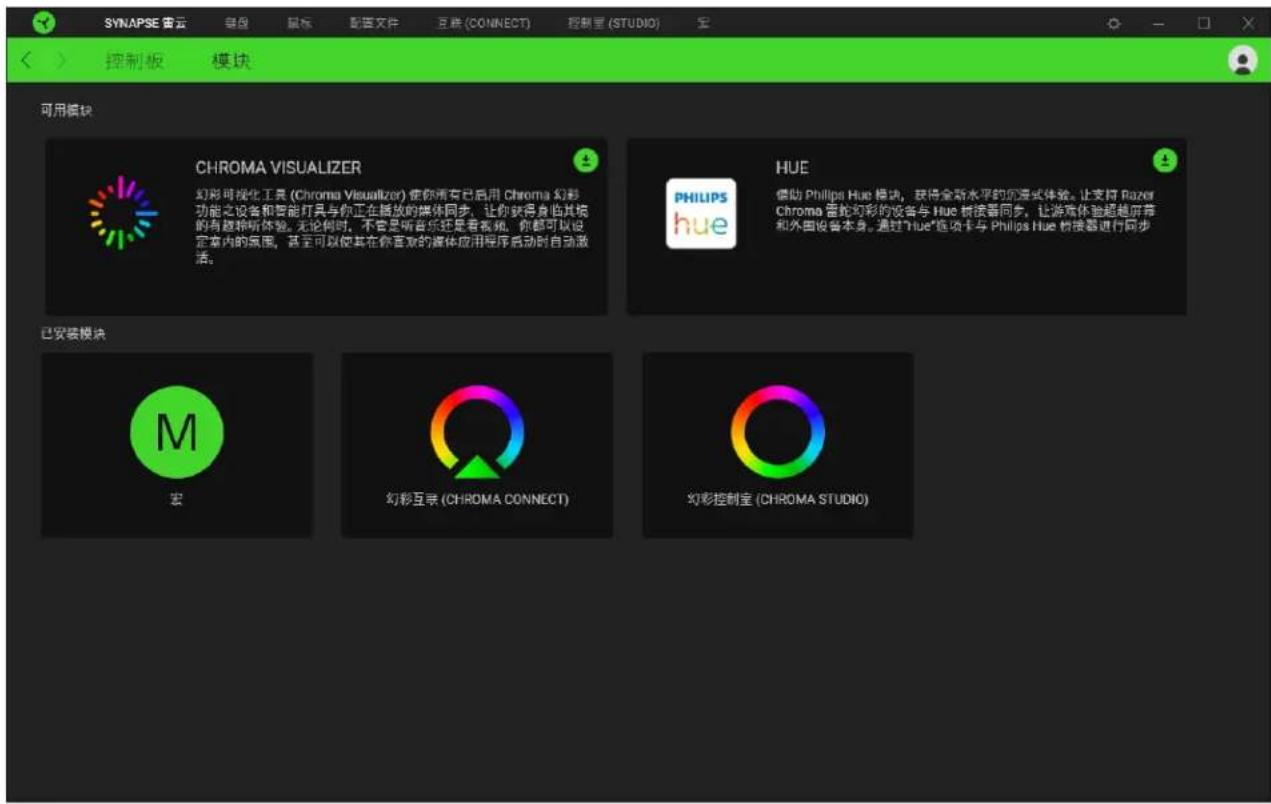Open the 控制室 (STUDIO) tab
This screenshot has width=1271, height=804.
click(x=614, y=23)
